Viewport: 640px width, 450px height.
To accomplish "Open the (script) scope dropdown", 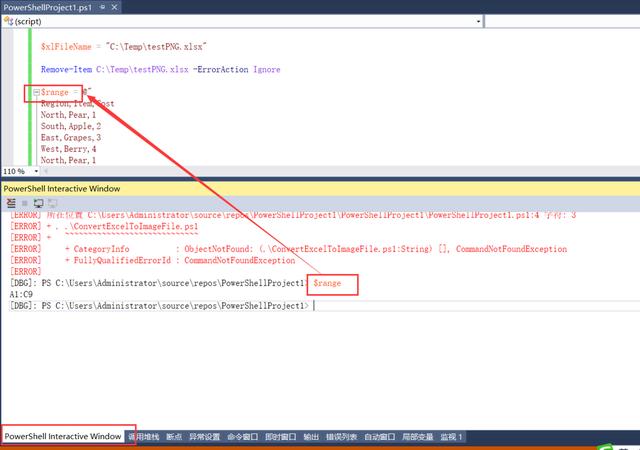I will pyautogui.click(x=478, y=21).
